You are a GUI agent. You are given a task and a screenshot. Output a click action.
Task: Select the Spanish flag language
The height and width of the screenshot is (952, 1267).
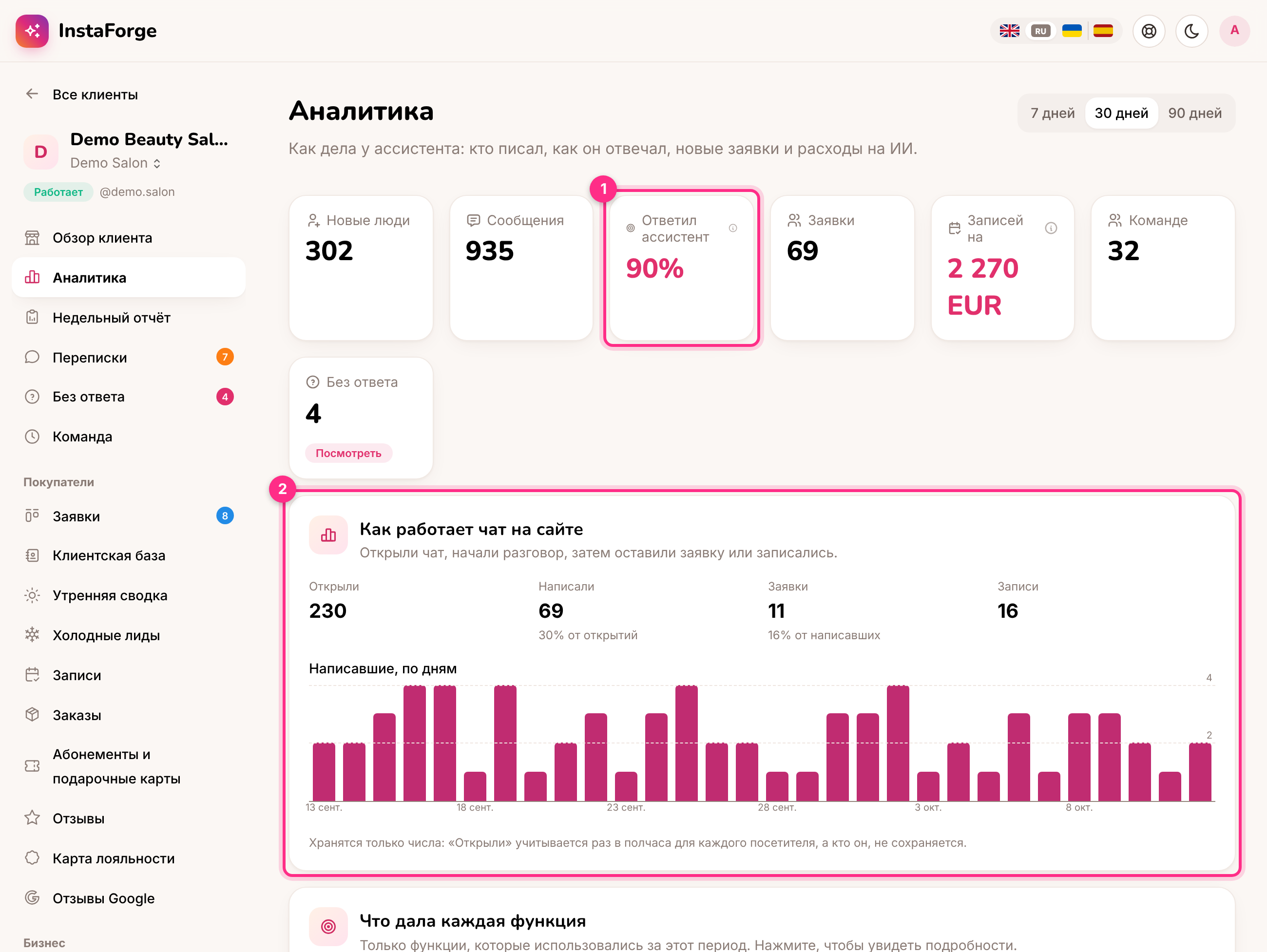coord(1103,31)
